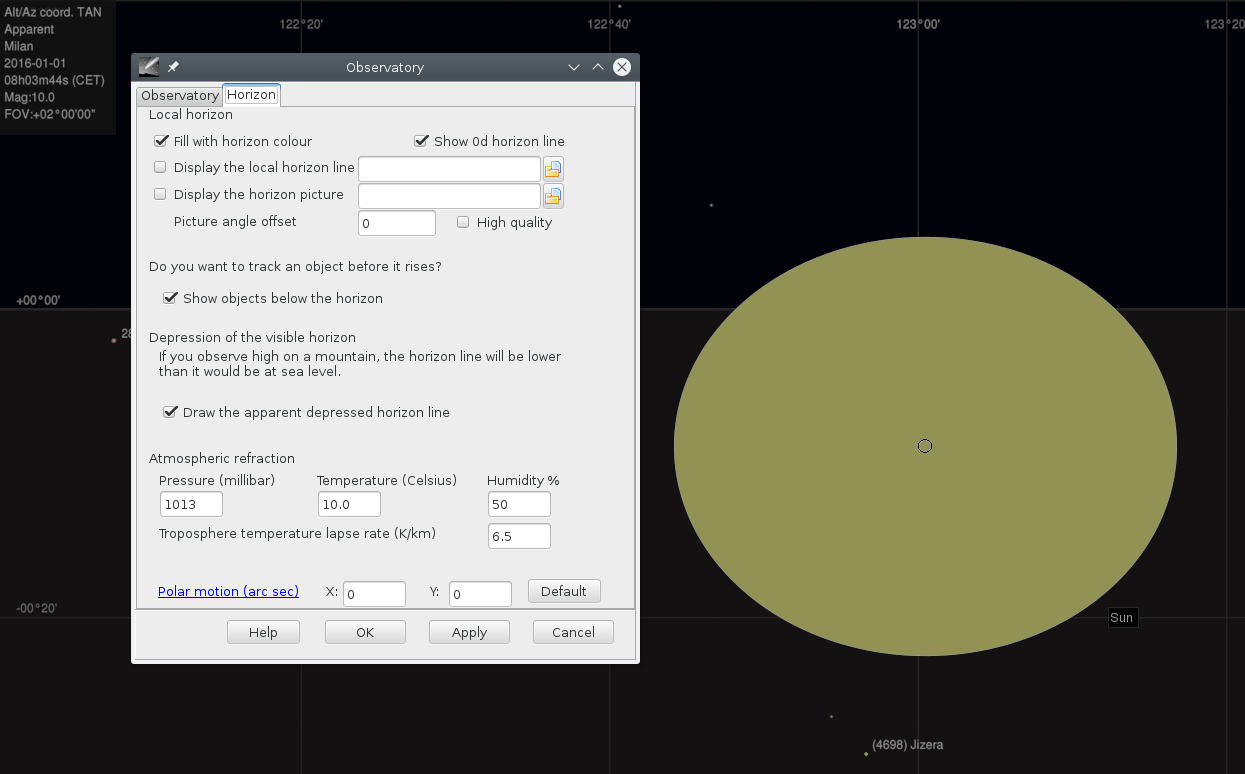1245x774 pixels.
Task: Toggle Draw the apparent depressed horizon line
Action: 170,412
